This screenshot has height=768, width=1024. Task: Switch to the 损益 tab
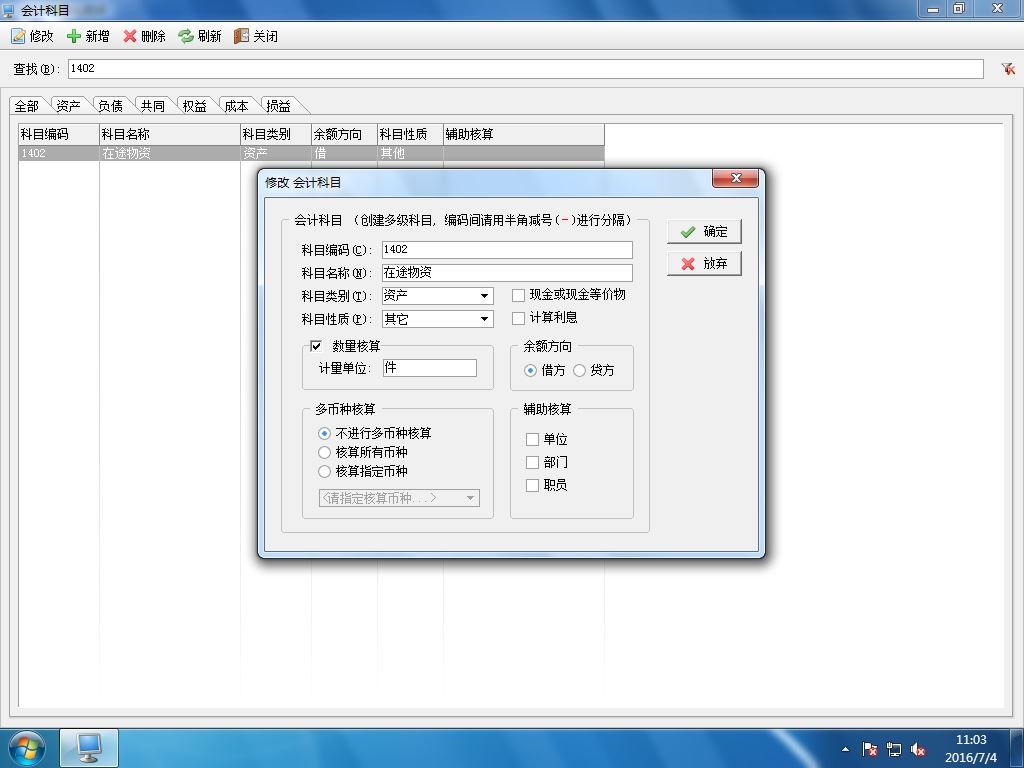point(278,106)
